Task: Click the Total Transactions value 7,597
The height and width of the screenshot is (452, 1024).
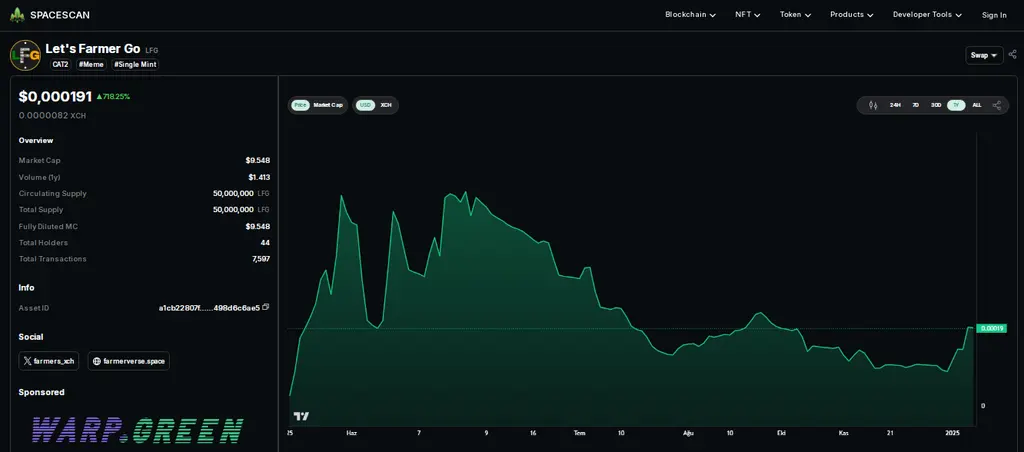Action: (260, 259)
